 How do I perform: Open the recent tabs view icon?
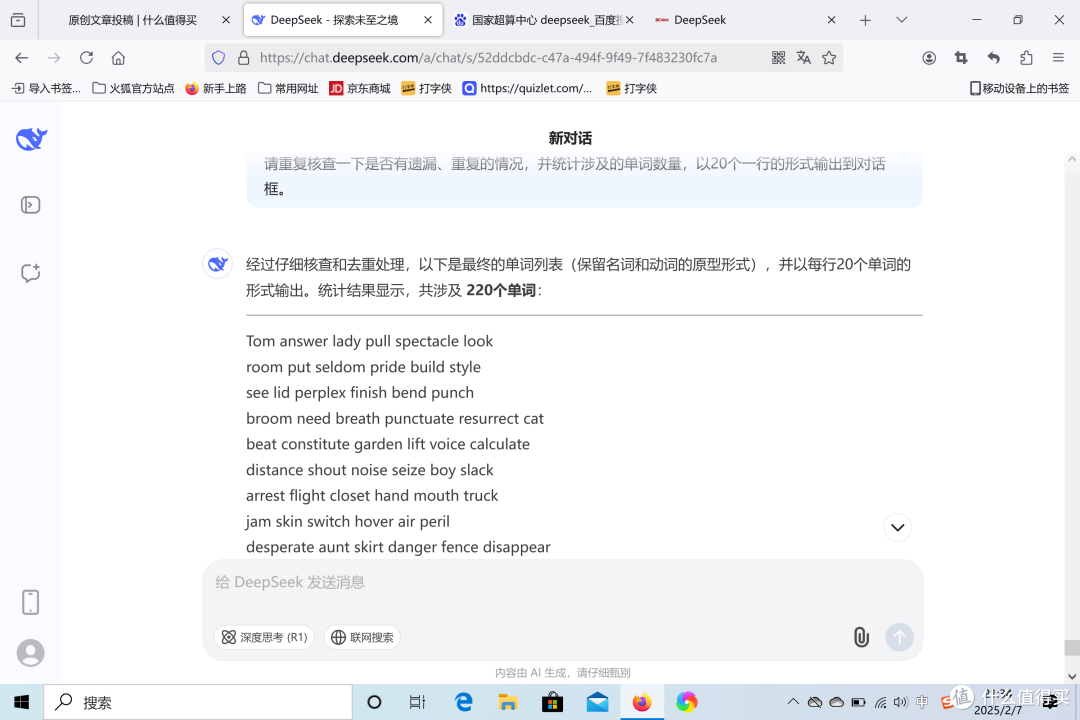pos(18,20)
